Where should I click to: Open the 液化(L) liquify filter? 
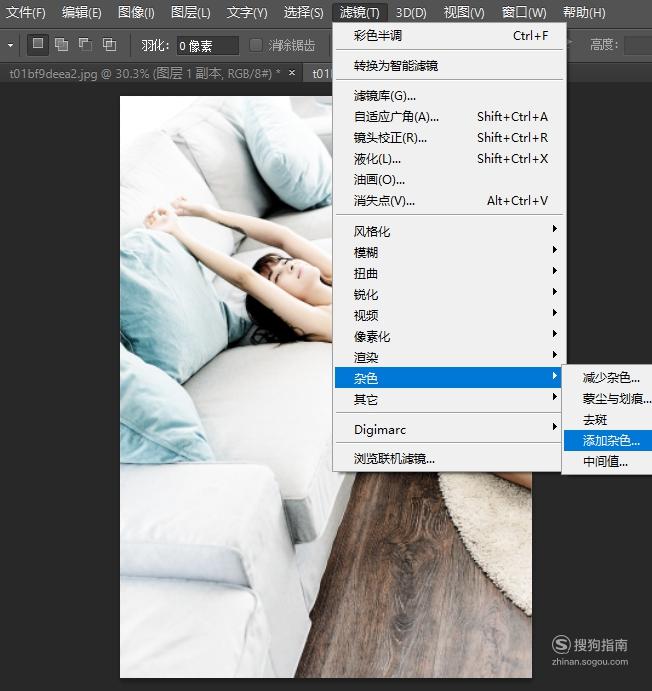point(449,159)
